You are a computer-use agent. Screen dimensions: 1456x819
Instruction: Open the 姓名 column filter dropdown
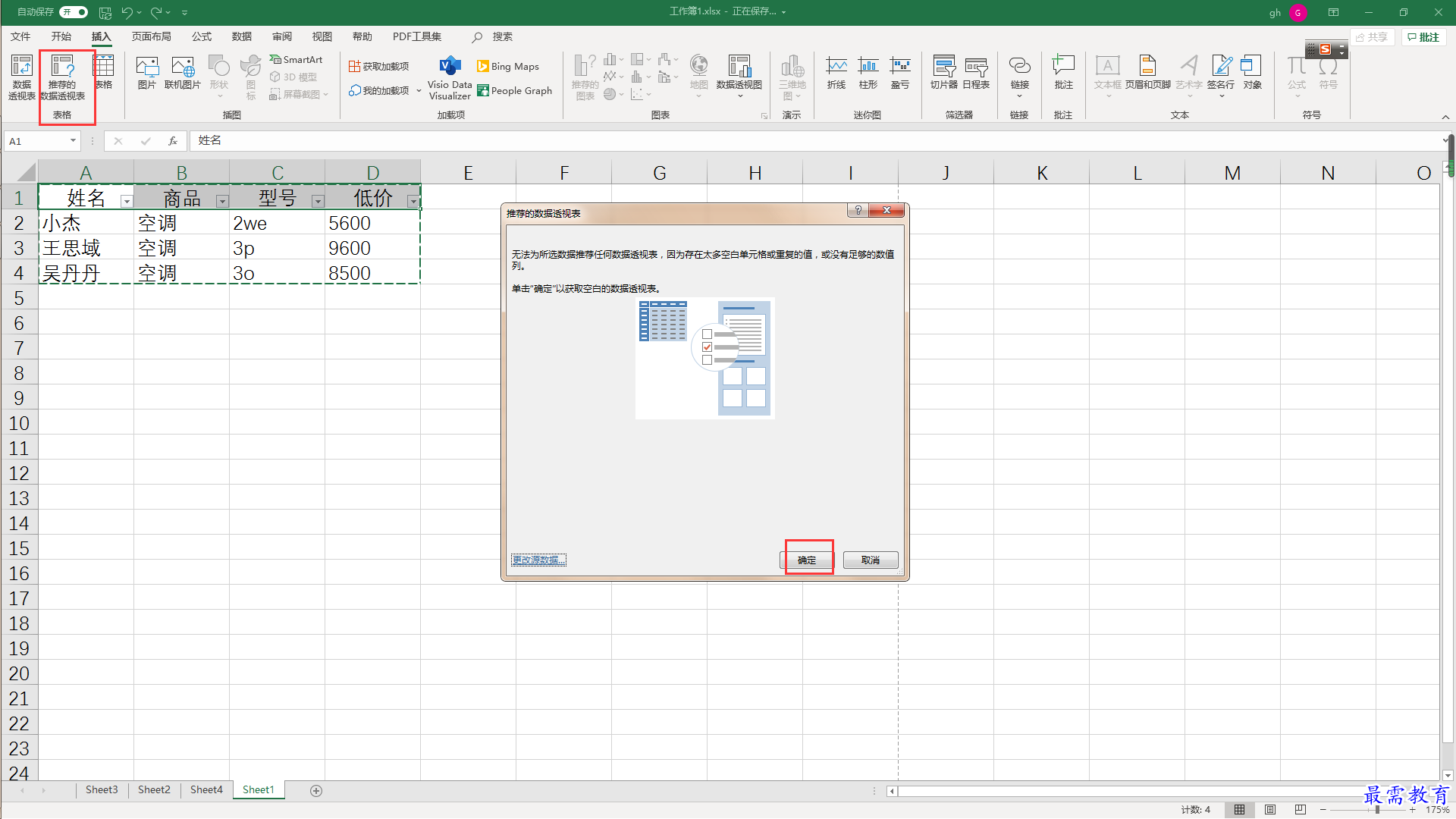point(127,201)
